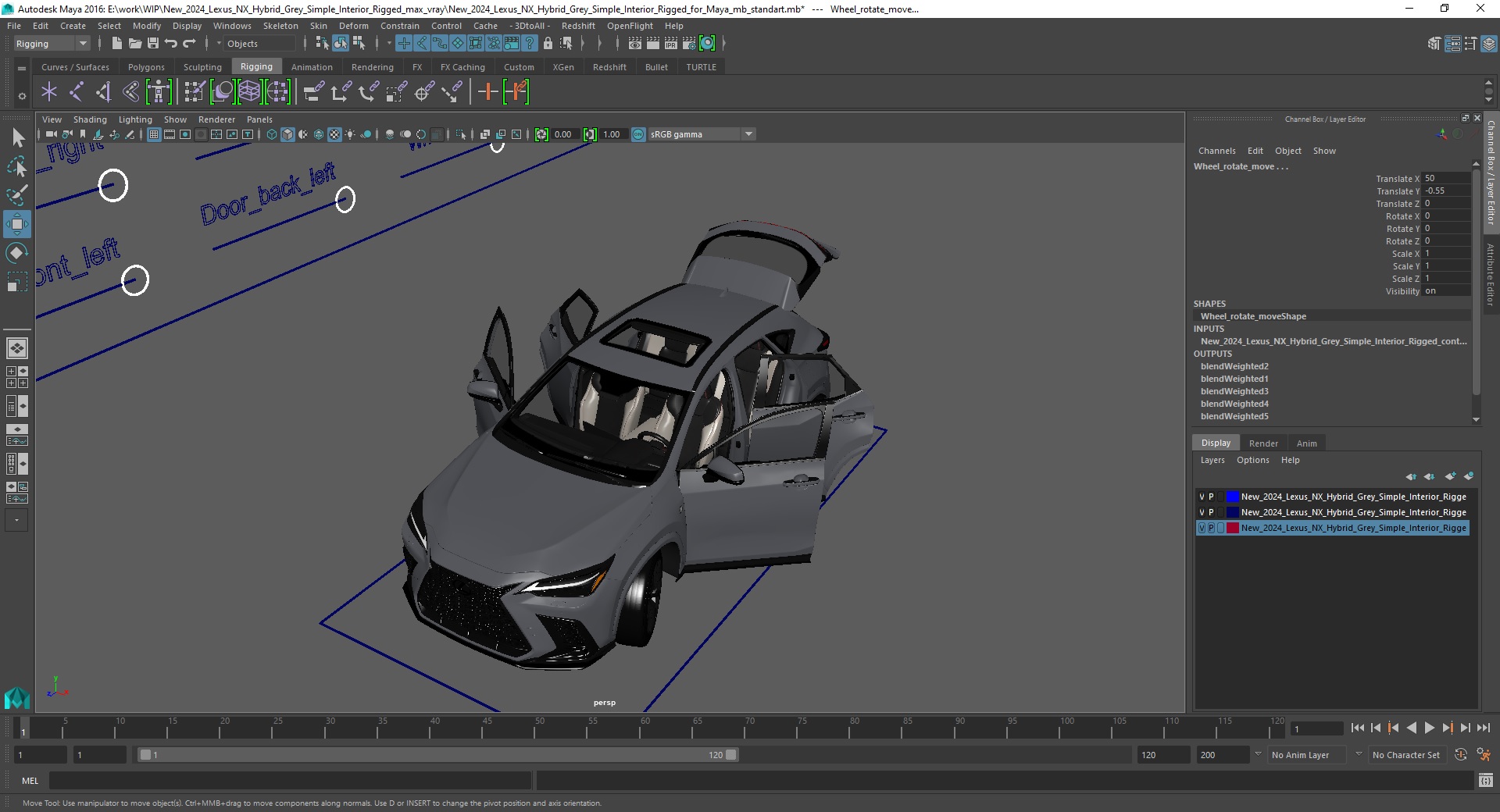Toggle color management ON button
Viewport: 1500px width, 812px height.
pyautogui.click(x=638, y=134)
